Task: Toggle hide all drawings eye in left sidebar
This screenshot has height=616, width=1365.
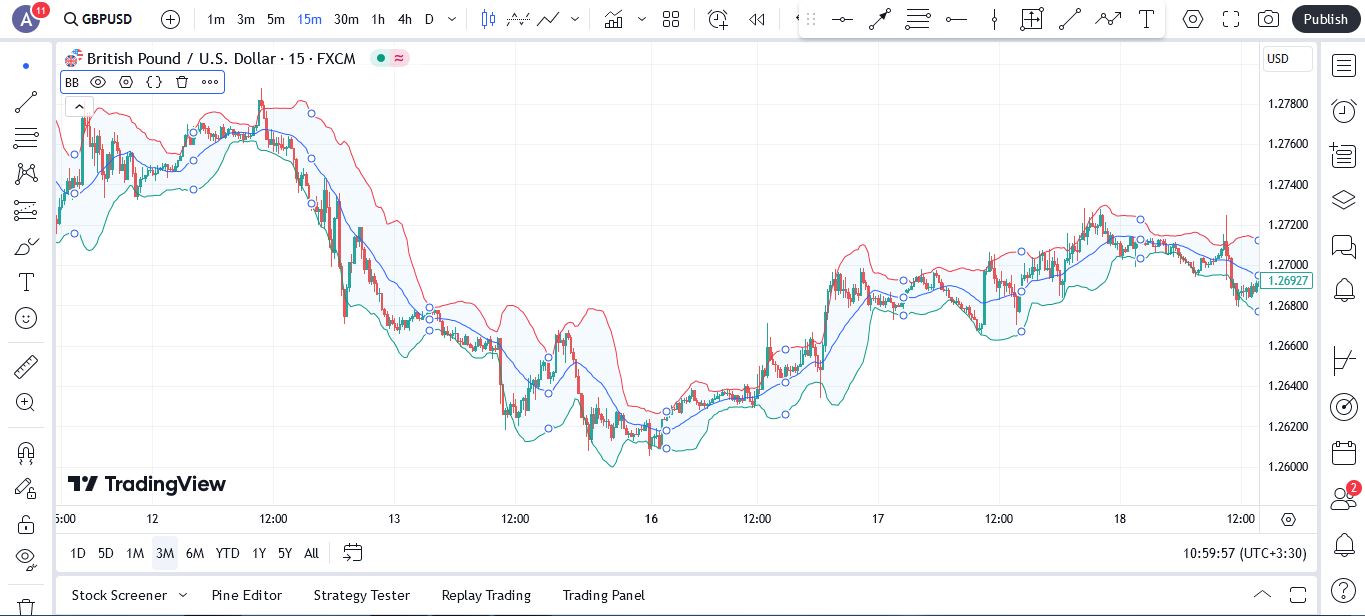Action: [x=26, y=557]
